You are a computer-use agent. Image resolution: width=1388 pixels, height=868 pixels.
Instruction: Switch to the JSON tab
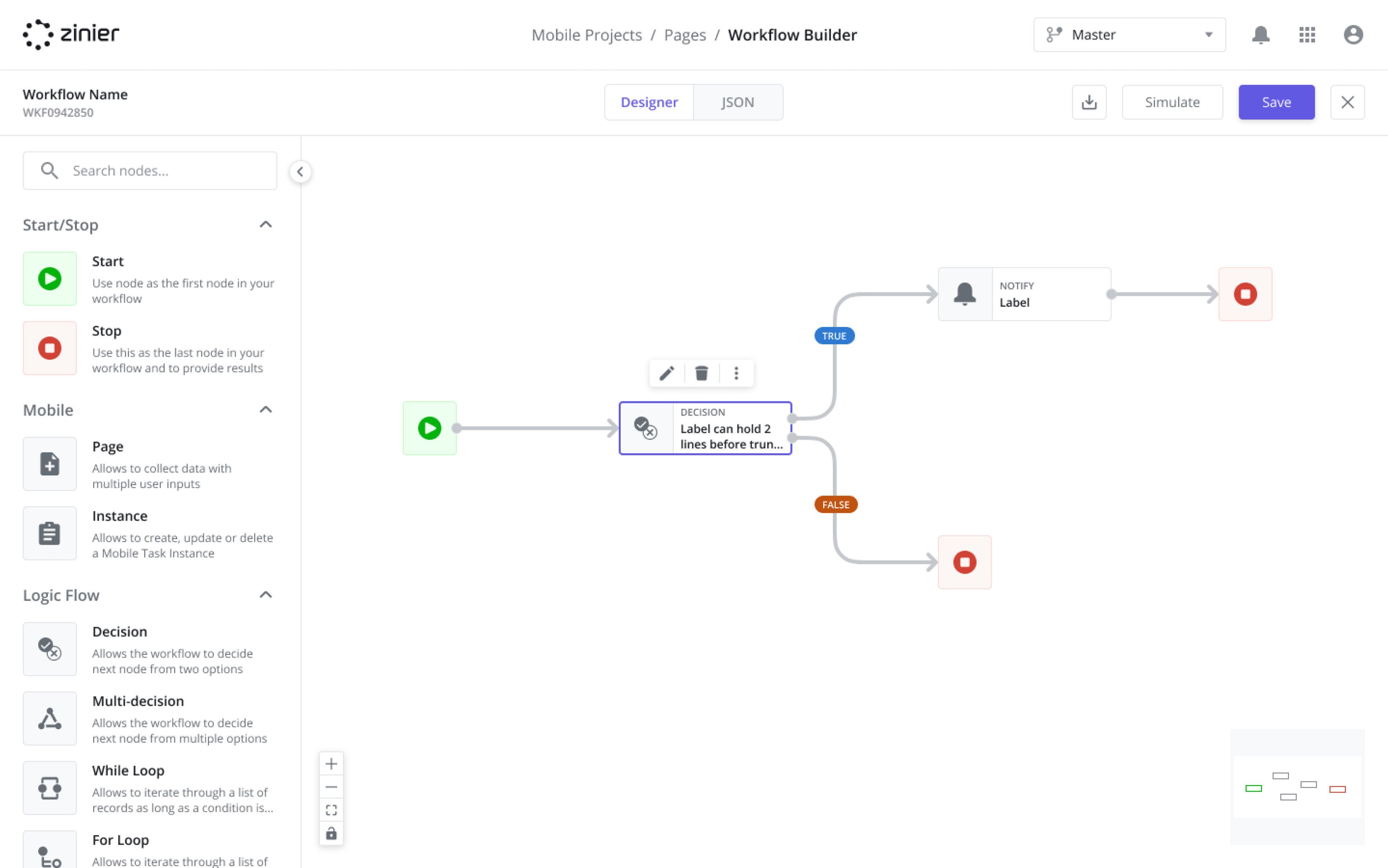tap(738, 101)
